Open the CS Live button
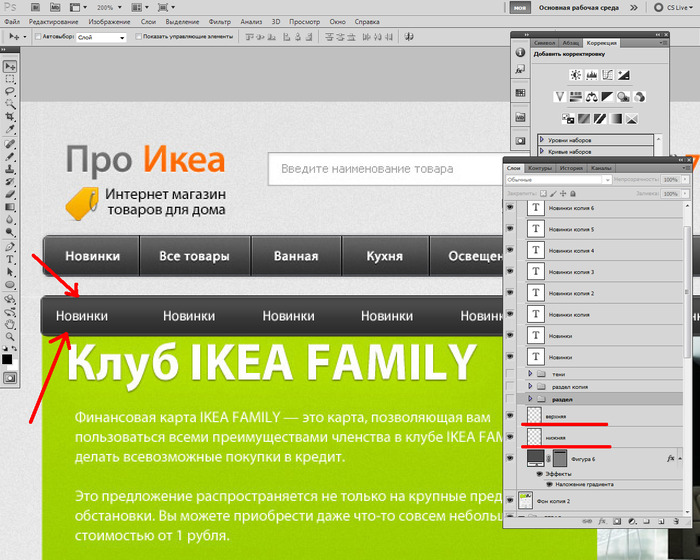The image size is (700, 560). 674,8
